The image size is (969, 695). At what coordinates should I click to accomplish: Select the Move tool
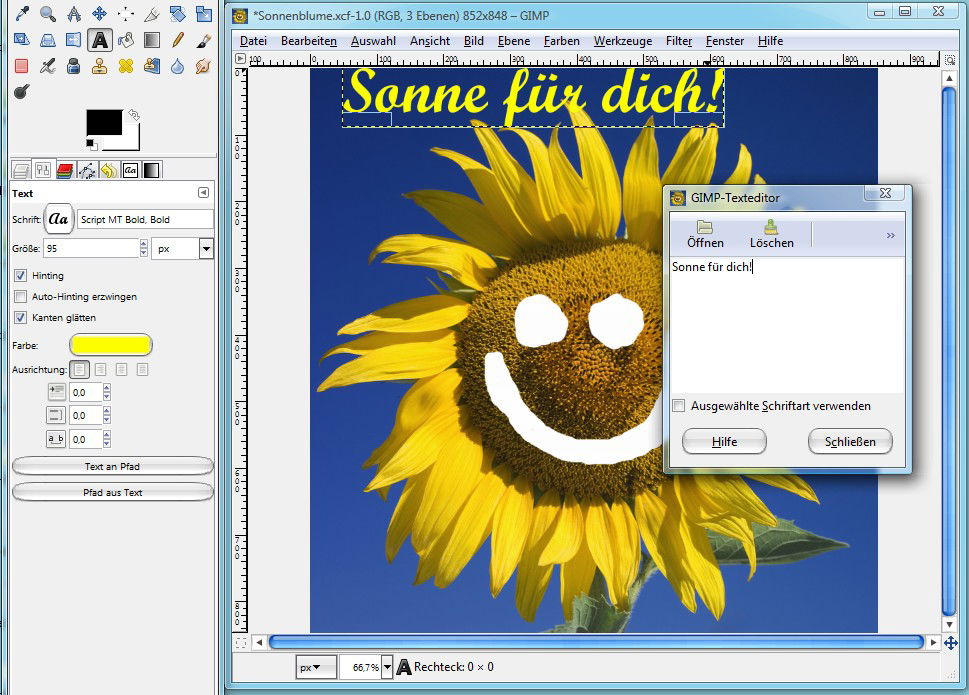[99, 14]
